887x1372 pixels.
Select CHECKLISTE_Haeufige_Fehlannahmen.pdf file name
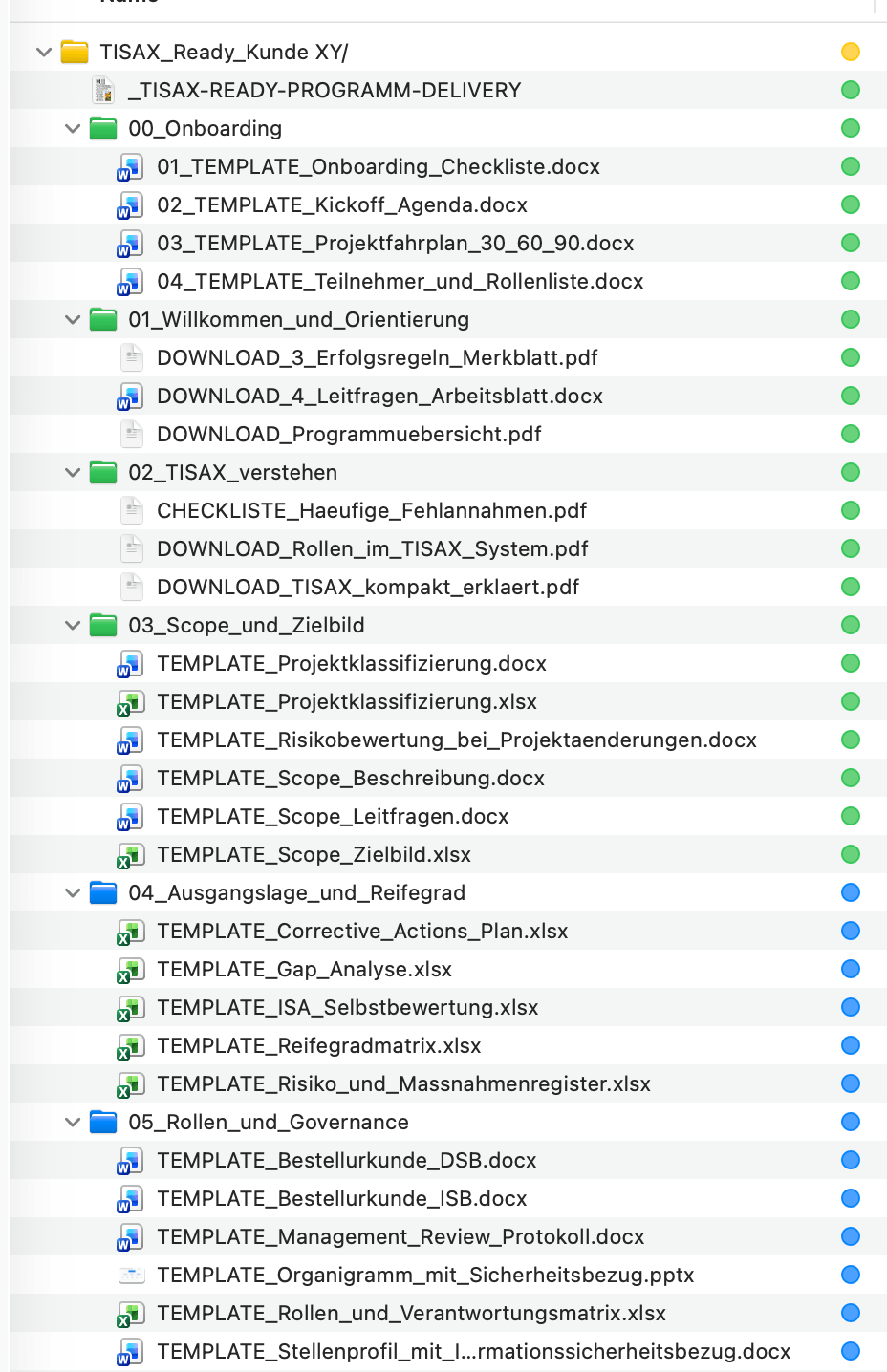[371, 510]
